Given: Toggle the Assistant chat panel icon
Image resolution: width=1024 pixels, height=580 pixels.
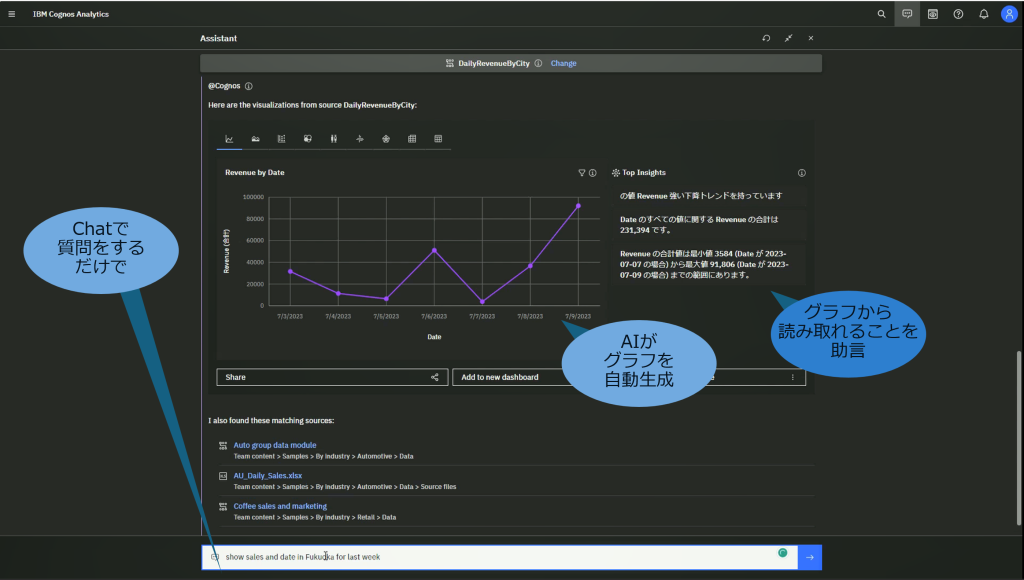Looking at the screenshot, I should click(907, 14).
